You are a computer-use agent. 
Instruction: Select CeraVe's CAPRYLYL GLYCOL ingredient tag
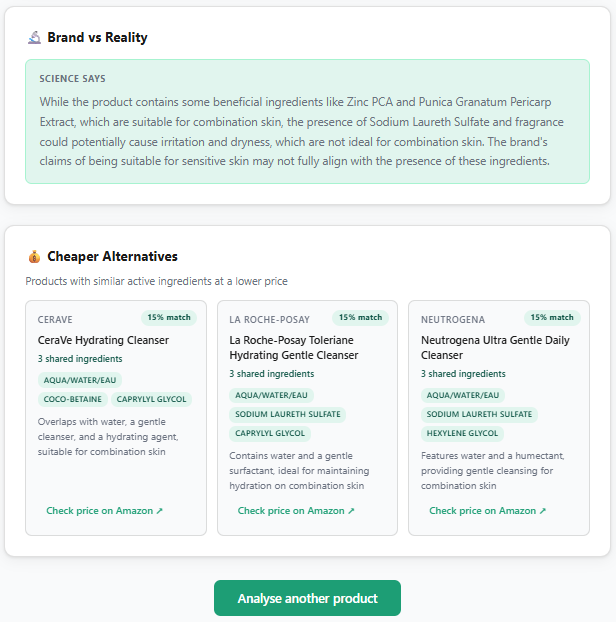[150, 399]
